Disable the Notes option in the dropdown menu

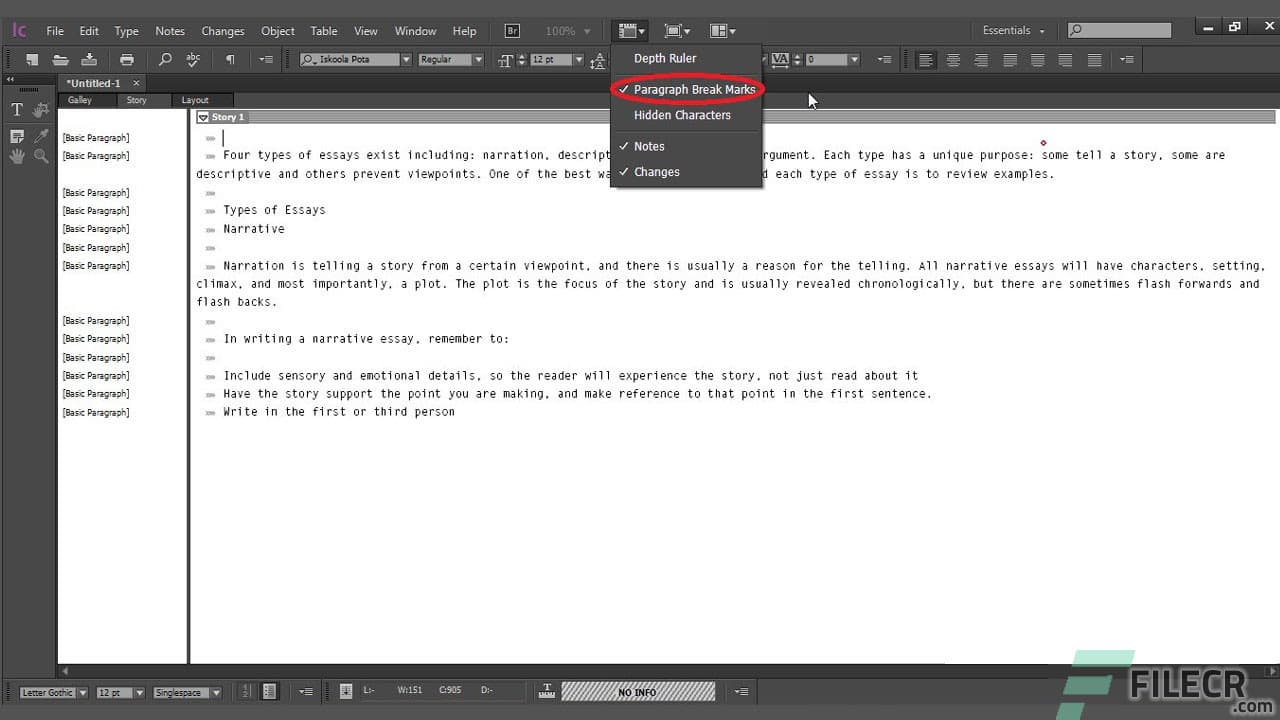[648, 146]
